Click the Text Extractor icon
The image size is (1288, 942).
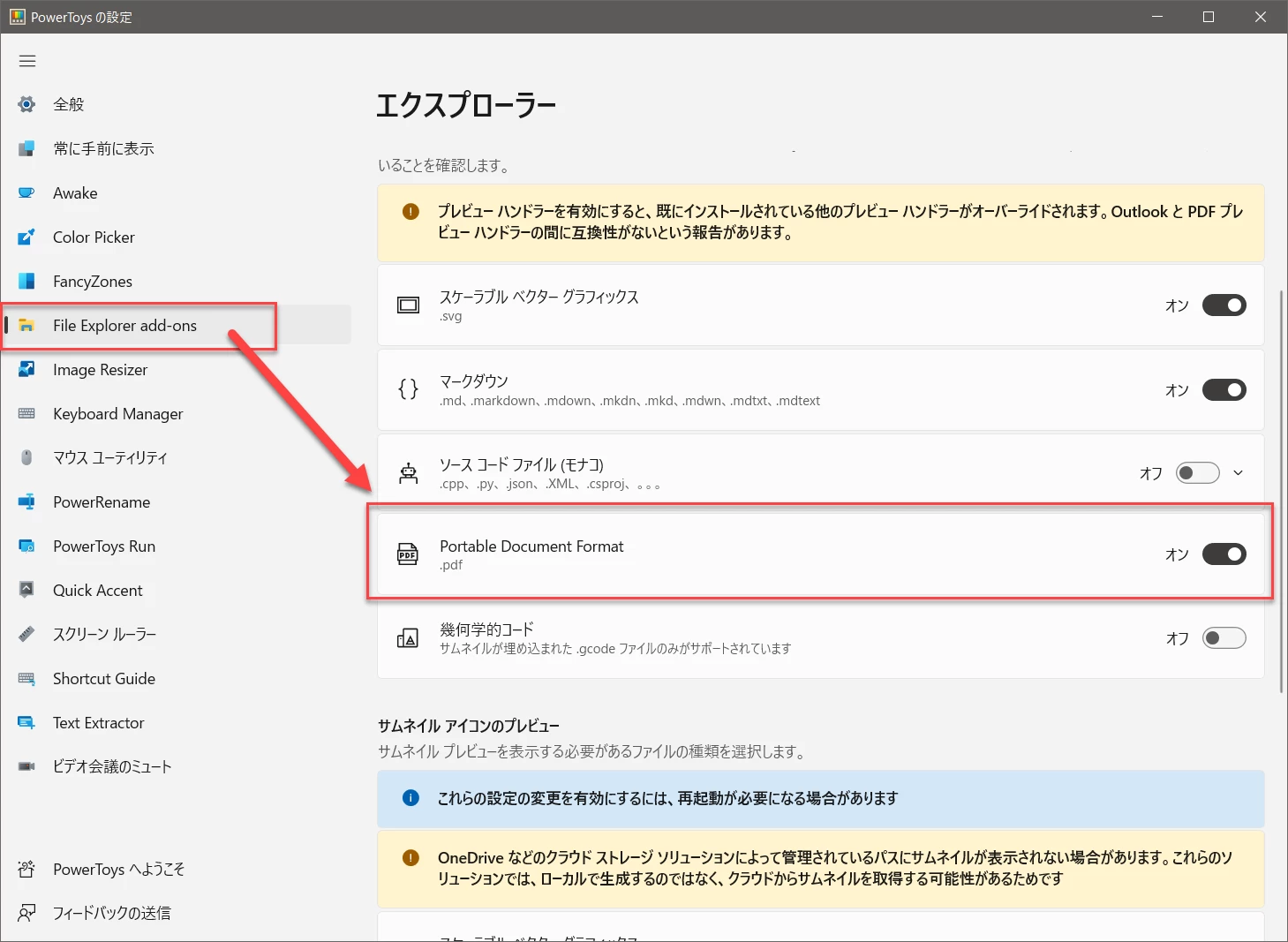point(26,722)
